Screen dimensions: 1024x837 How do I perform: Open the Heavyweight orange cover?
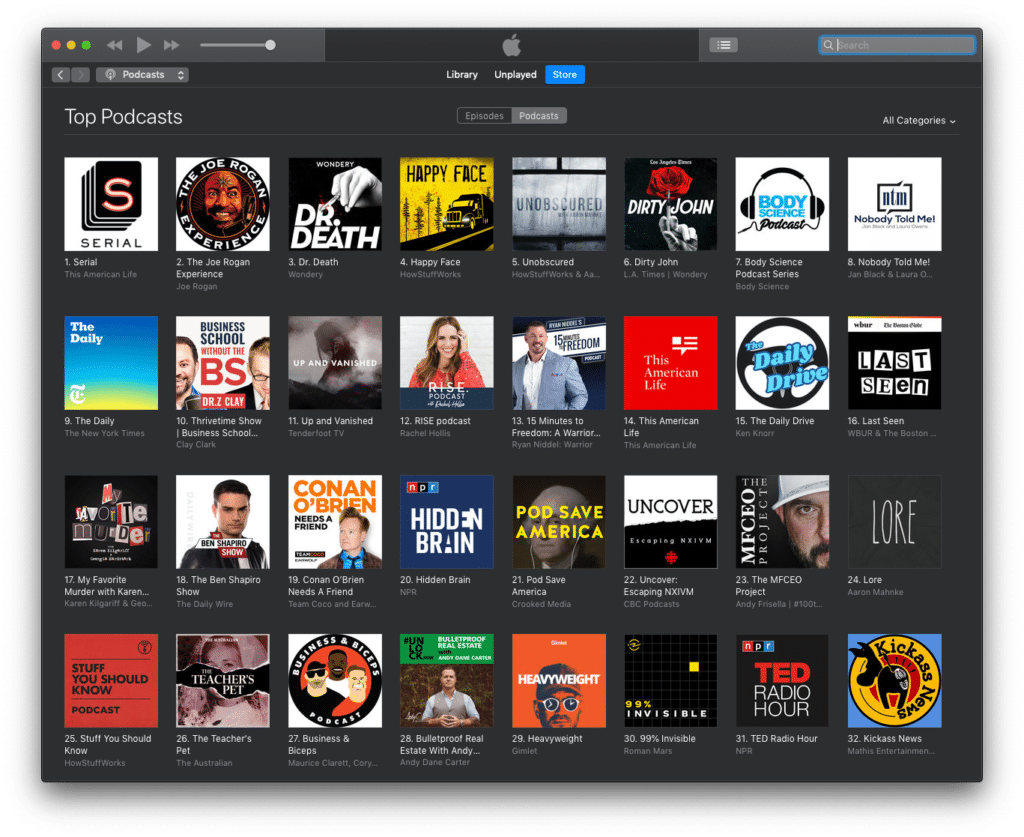[x=559, y=680]
